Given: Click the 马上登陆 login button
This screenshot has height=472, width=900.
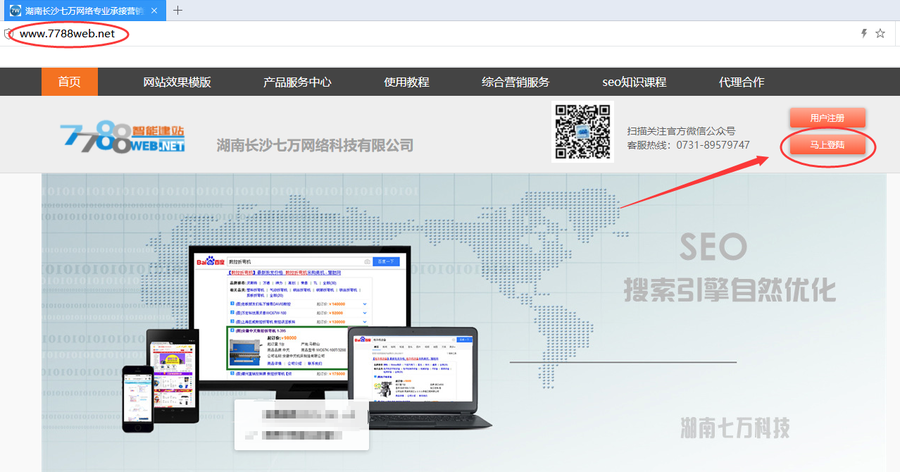Looking at the screenshot, I should point(827,145).
